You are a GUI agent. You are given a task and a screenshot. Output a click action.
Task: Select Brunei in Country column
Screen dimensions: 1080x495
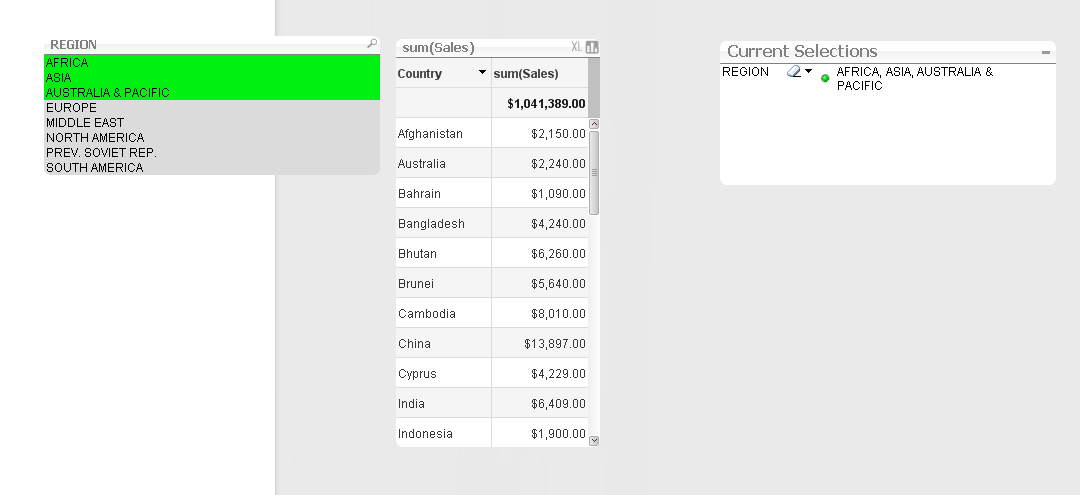click(444, 283)
